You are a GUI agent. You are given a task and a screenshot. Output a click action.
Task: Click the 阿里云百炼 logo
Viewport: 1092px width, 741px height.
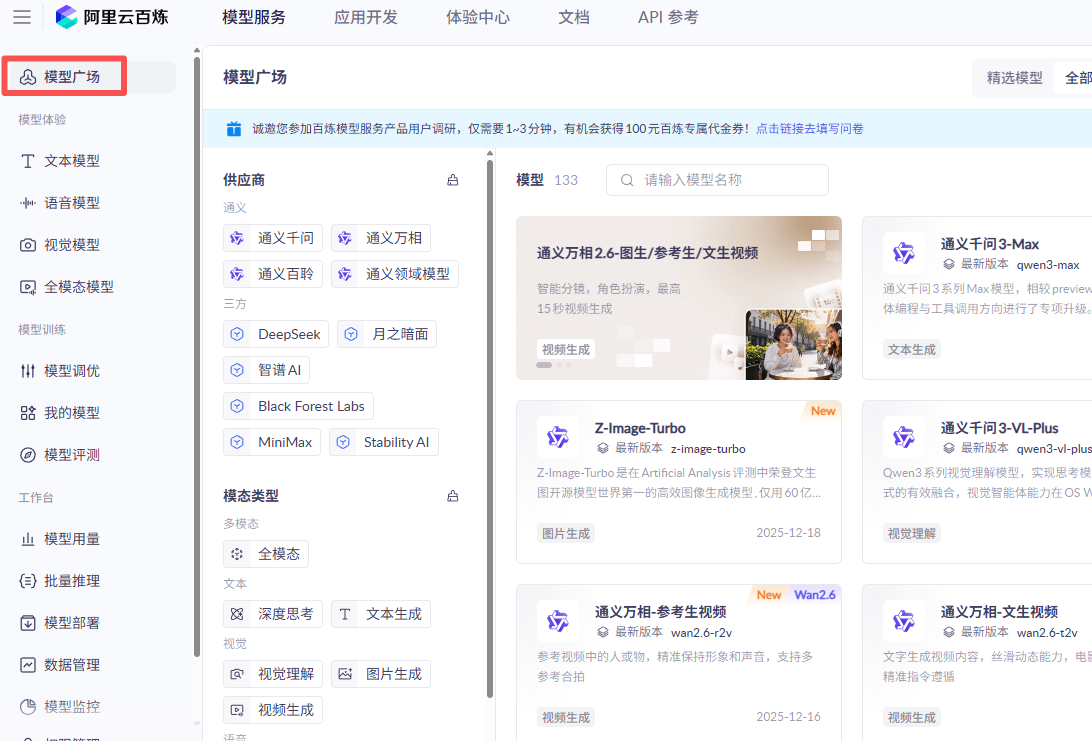tap(111, 17)
